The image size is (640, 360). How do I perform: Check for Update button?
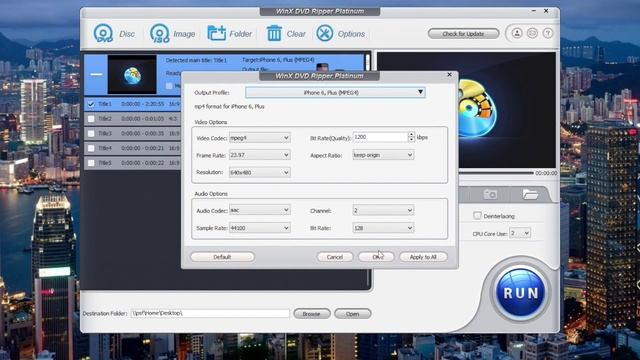click(463, 33)
